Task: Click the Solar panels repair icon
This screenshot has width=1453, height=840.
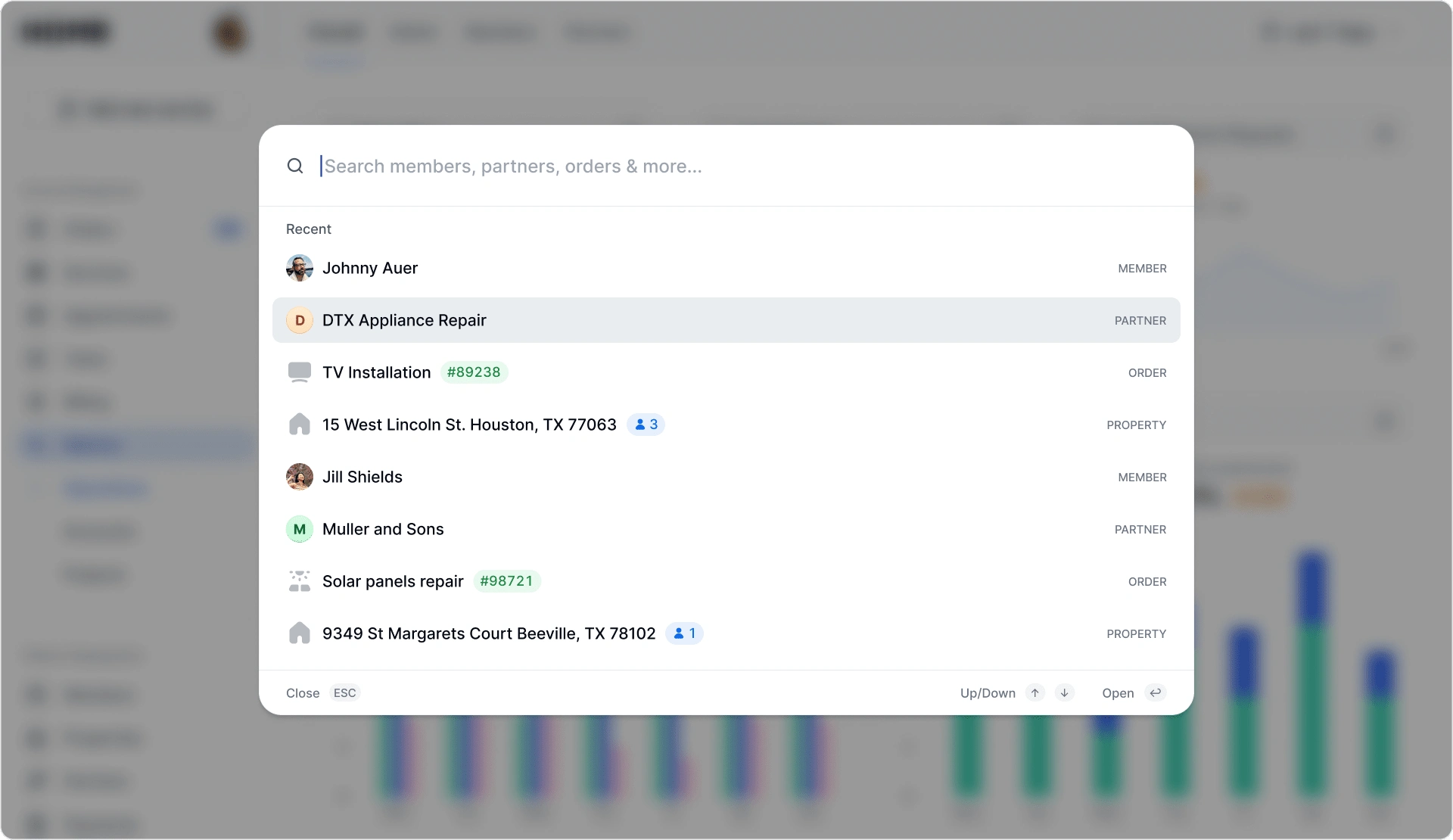Action: point(300,581)
